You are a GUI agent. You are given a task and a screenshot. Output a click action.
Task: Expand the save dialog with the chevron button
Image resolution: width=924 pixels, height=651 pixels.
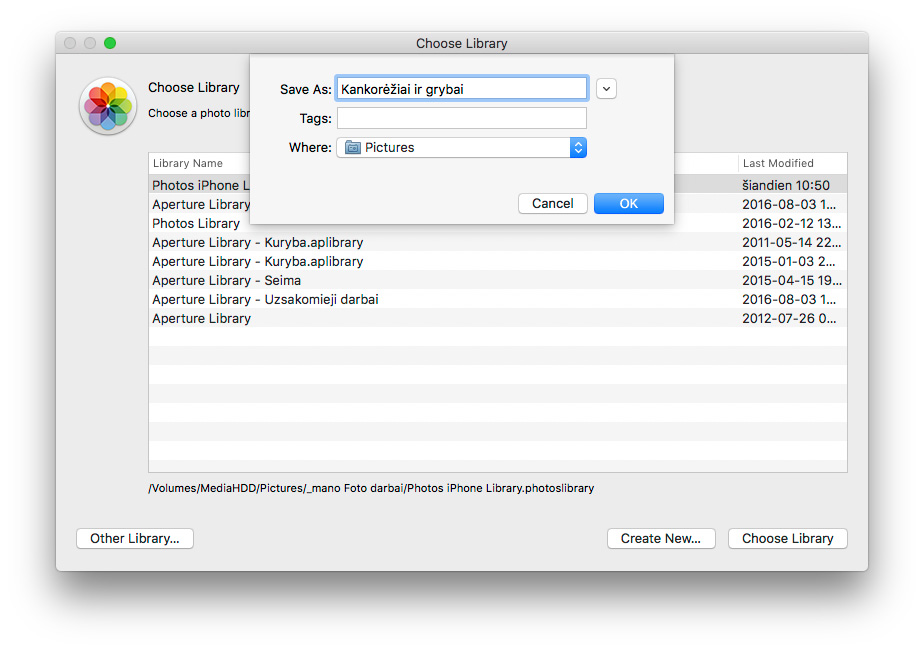point(606,89)
